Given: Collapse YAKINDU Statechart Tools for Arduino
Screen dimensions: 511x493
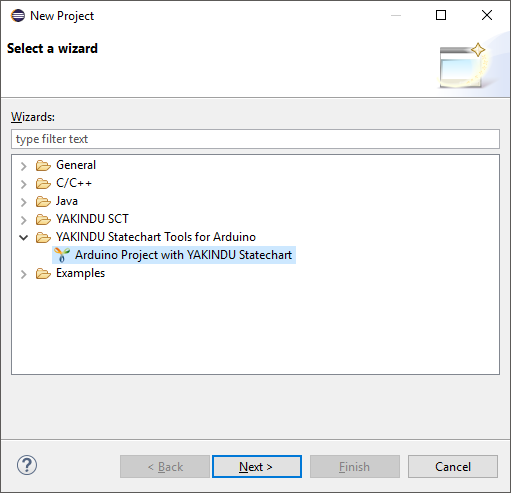Looking at the screenshot, I should coord(24,238).
